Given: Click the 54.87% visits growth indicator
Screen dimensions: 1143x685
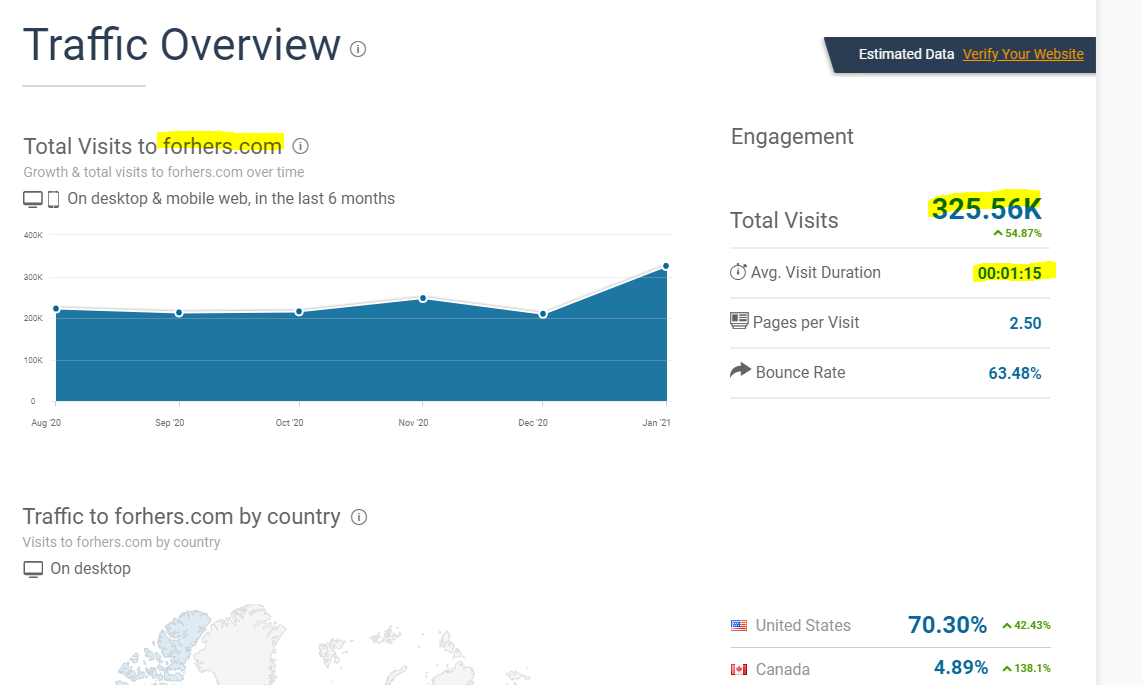Looking at the screenshot, I should pos(1017,233).
